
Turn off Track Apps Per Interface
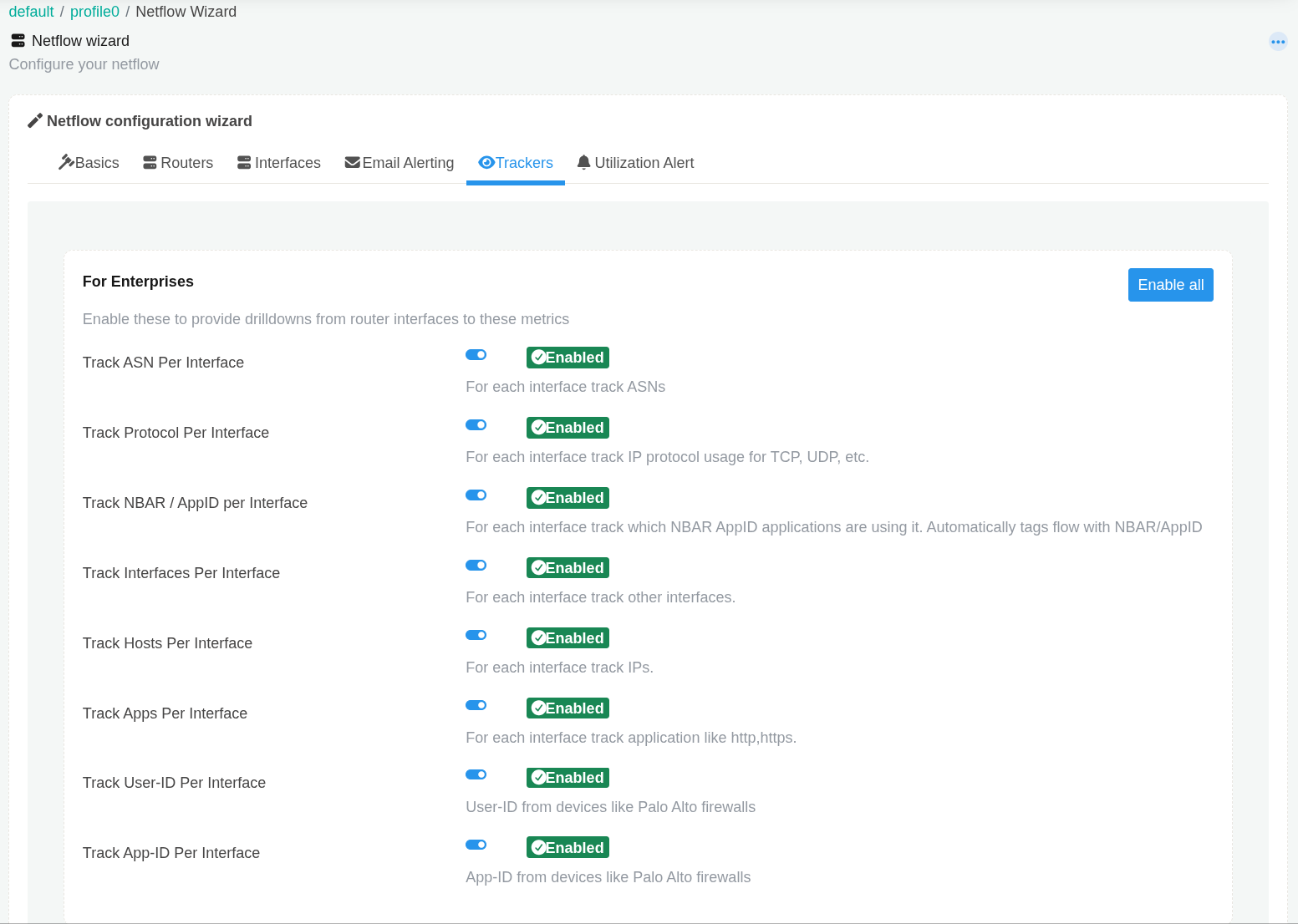coord(476,705)
